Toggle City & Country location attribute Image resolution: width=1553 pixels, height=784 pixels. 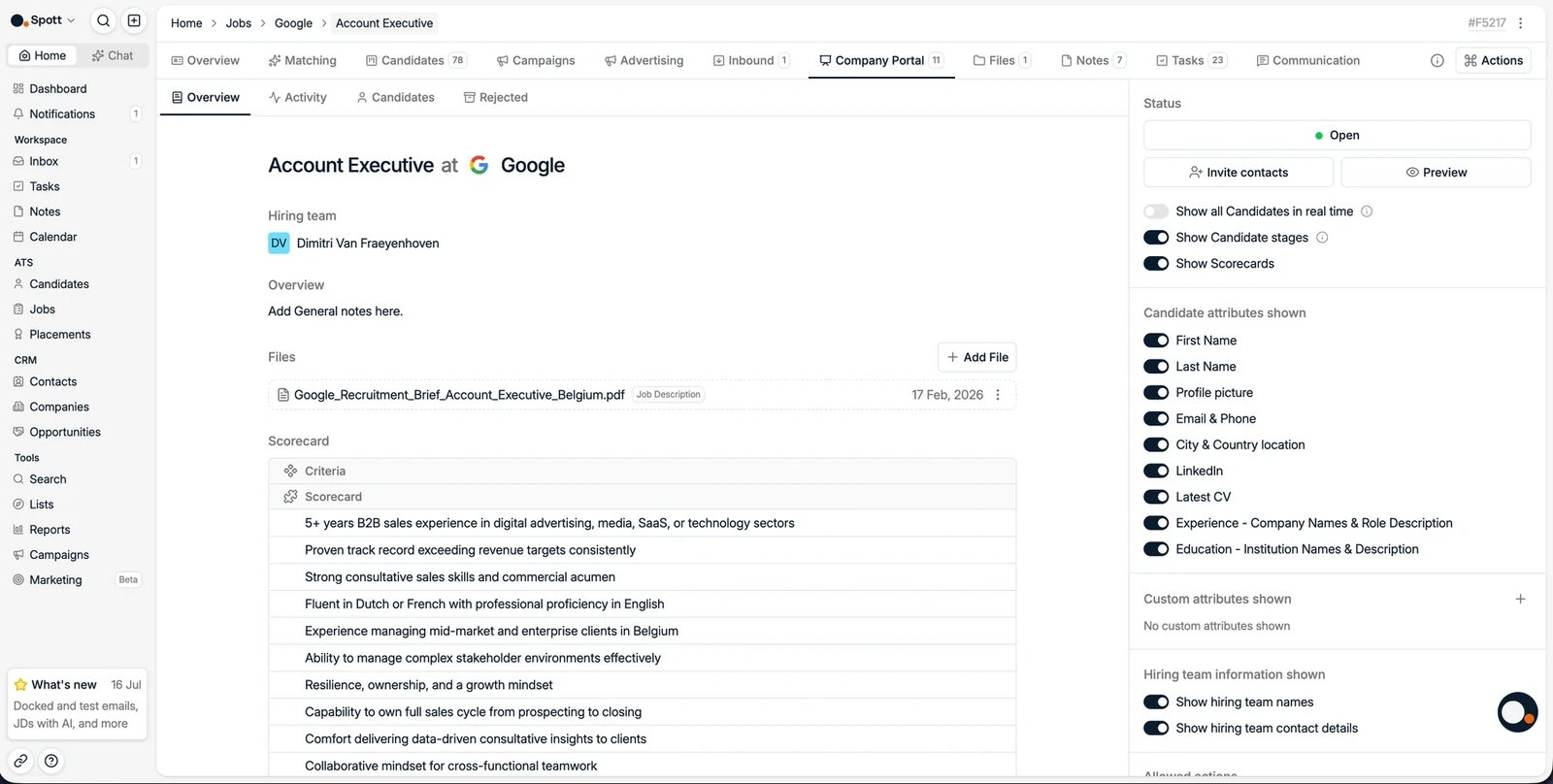coord(1156,445)
